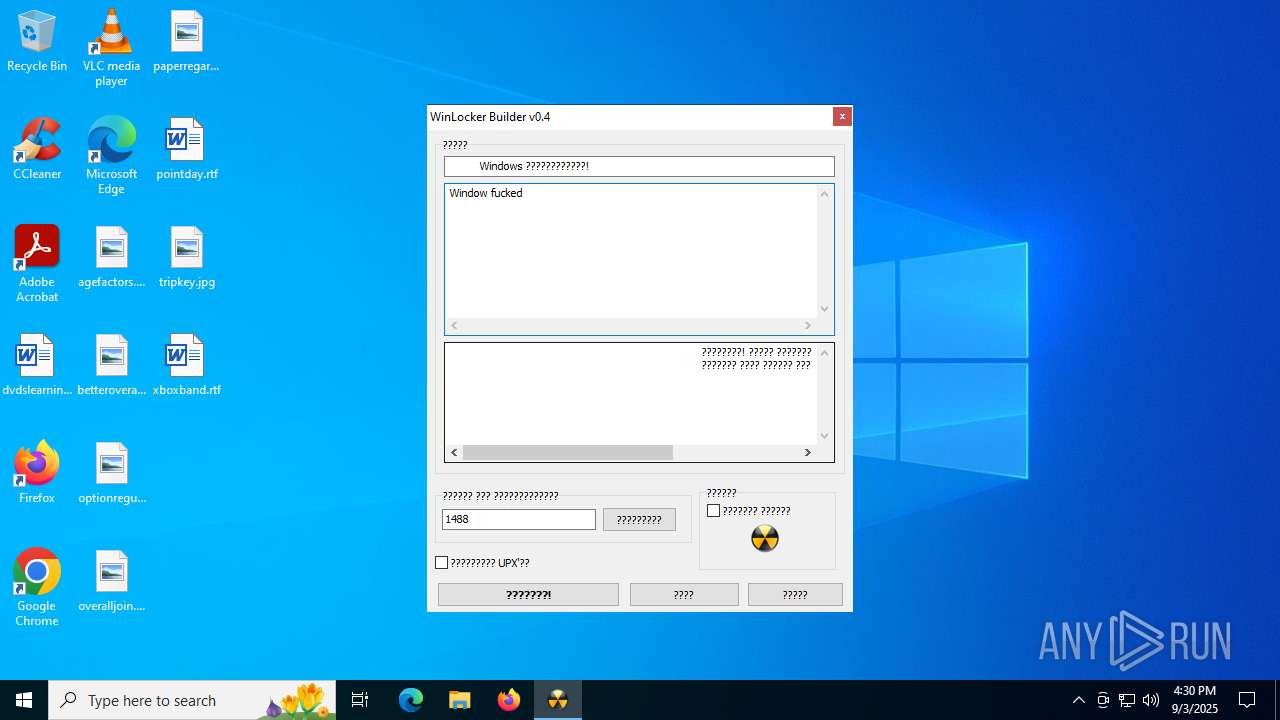
Task: Open Adobe Acrobat shortcut
Action: coord(37,264)
